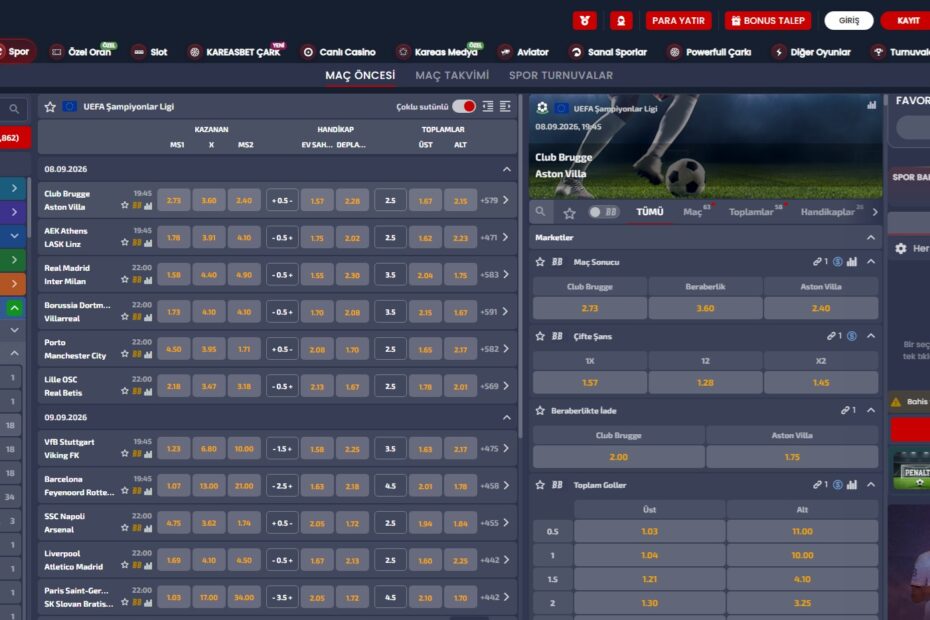930x620 pixels.
Task: Open more markets for AEK Athens match
Action: 495,237
